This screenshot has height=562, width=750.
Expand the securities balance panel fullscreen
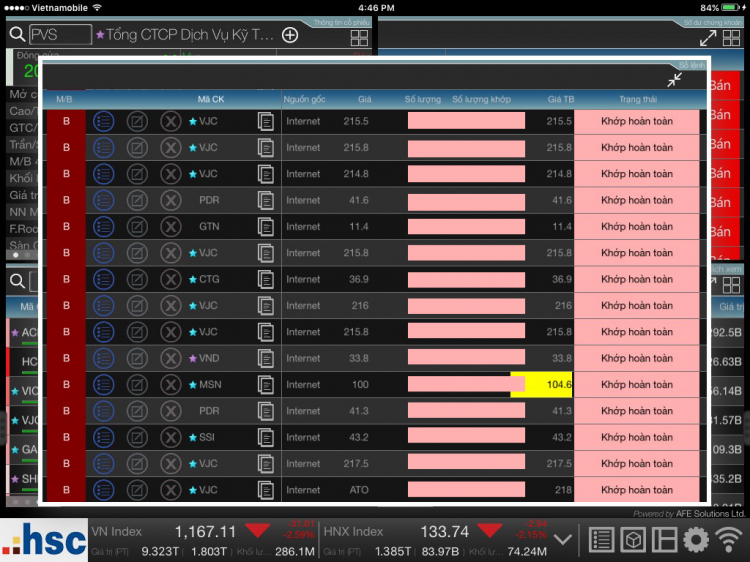click(x=708, y=38)
